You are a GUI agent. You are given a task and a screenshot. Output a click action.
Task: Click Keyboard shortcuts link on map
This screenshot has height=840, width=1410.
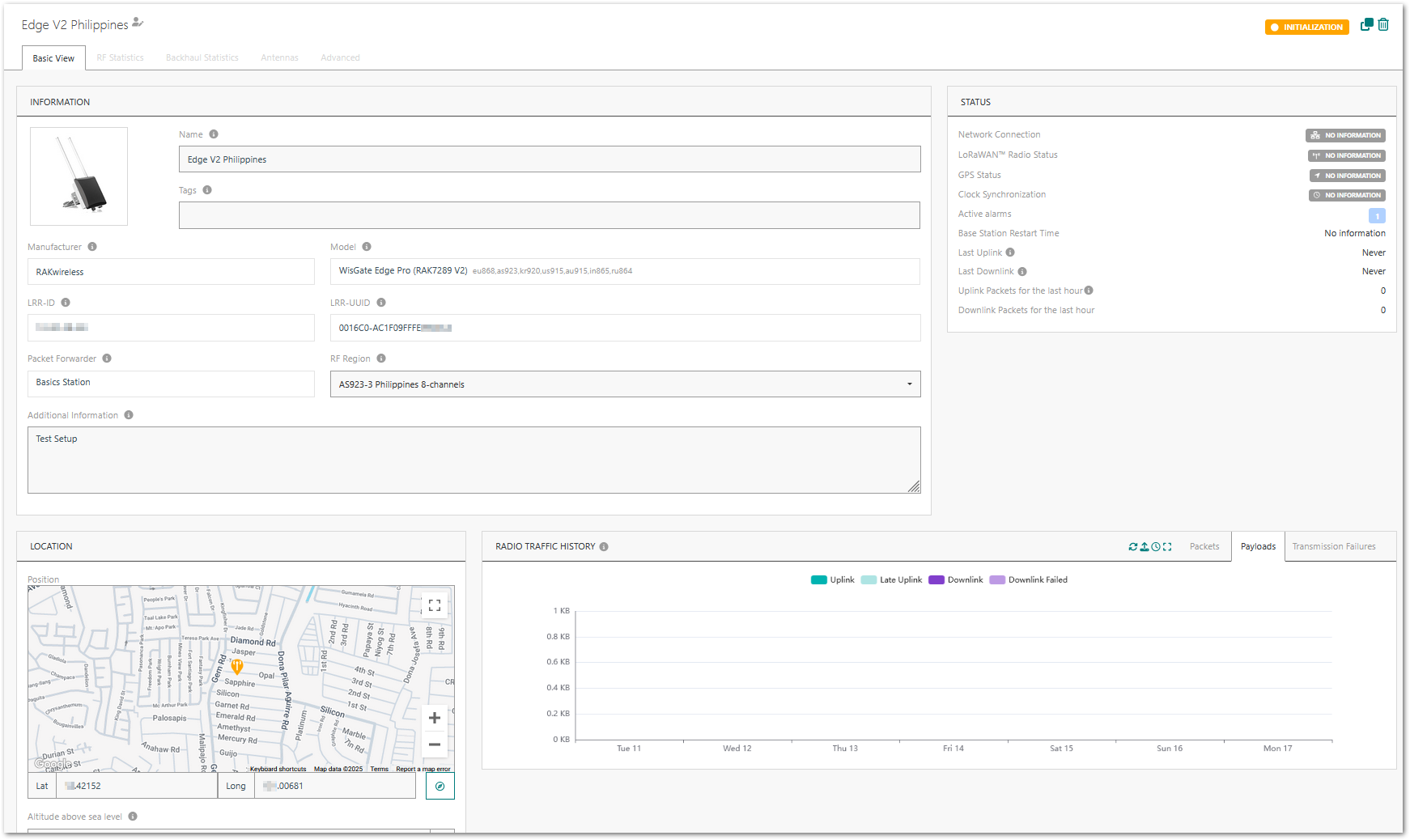(x=278, y=769)
